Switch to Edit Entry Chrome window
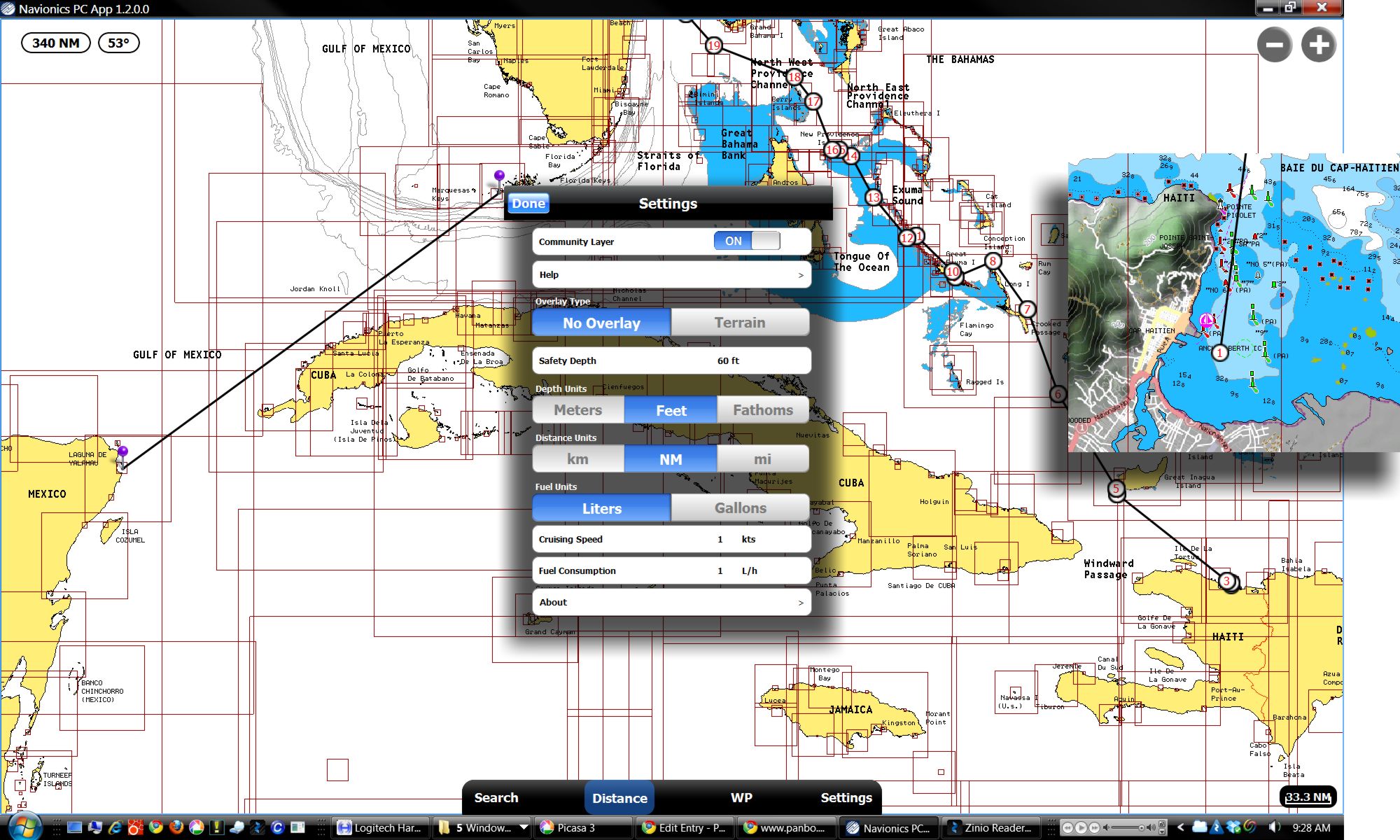Viewport: 1400px width, 840px height. coord(685,827)
